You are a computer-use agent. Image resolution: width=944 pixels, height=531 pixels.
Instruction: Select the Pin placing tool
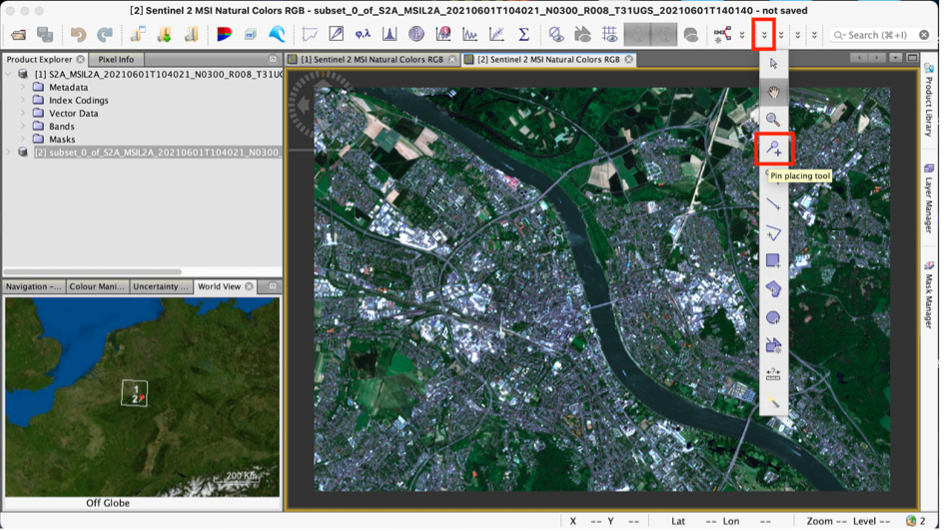(x=774, y=150)
